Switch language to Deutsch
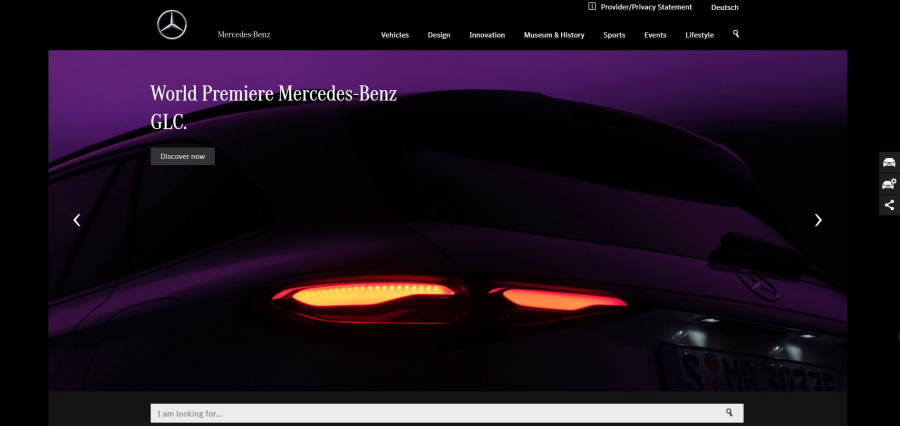 [724, 7]
